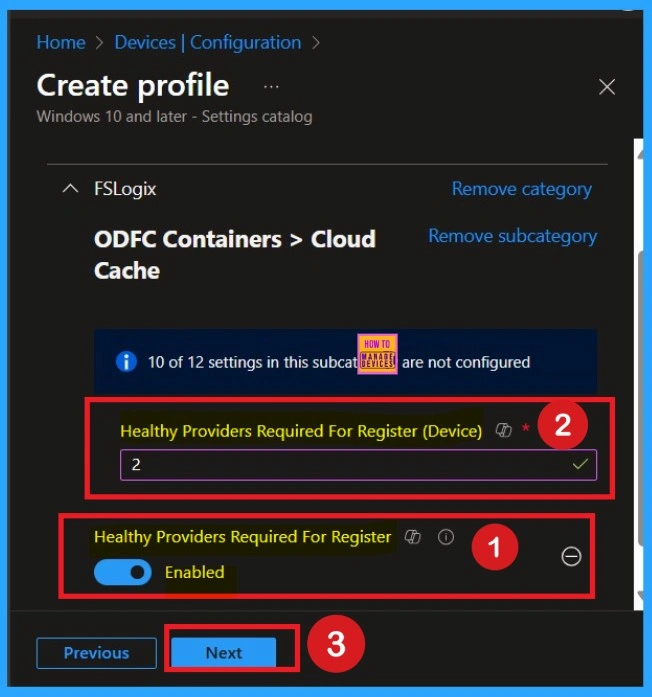The width and height of the screenshot is (652, 697).
Task: Click the Next button
Action: click(x=223, y=653)
